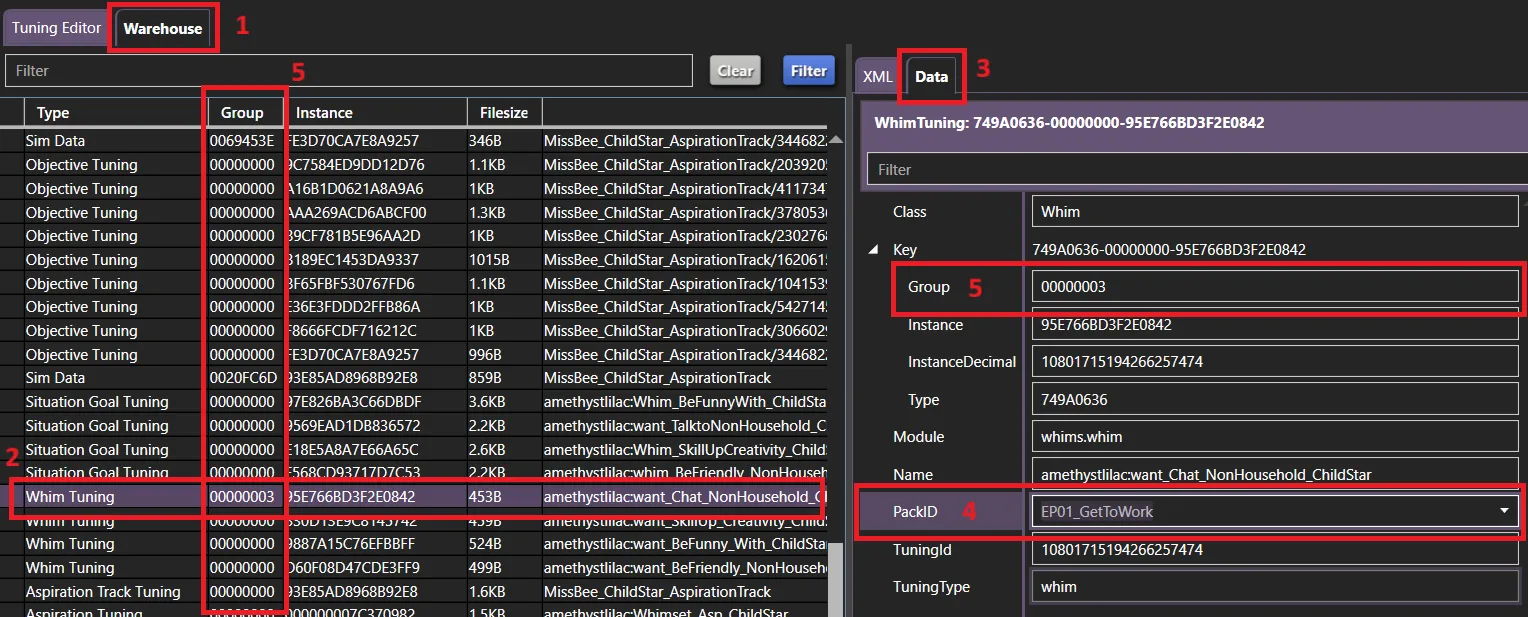Select the Warehouse tab
Screen dimensions: 1528x617
pos(162,28)
